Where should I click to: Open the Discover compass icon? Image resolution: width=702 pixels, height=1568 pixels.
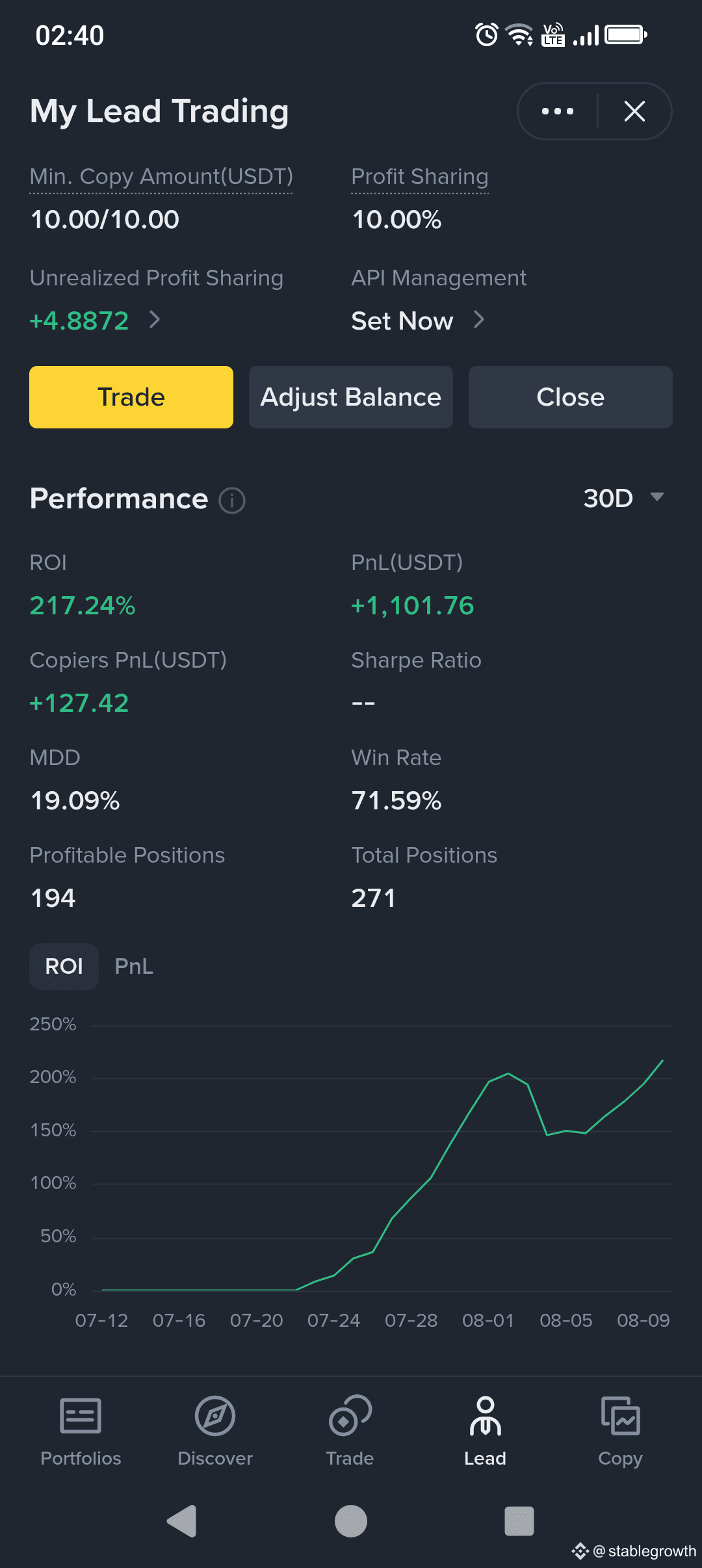click(x=215, y=1416)
